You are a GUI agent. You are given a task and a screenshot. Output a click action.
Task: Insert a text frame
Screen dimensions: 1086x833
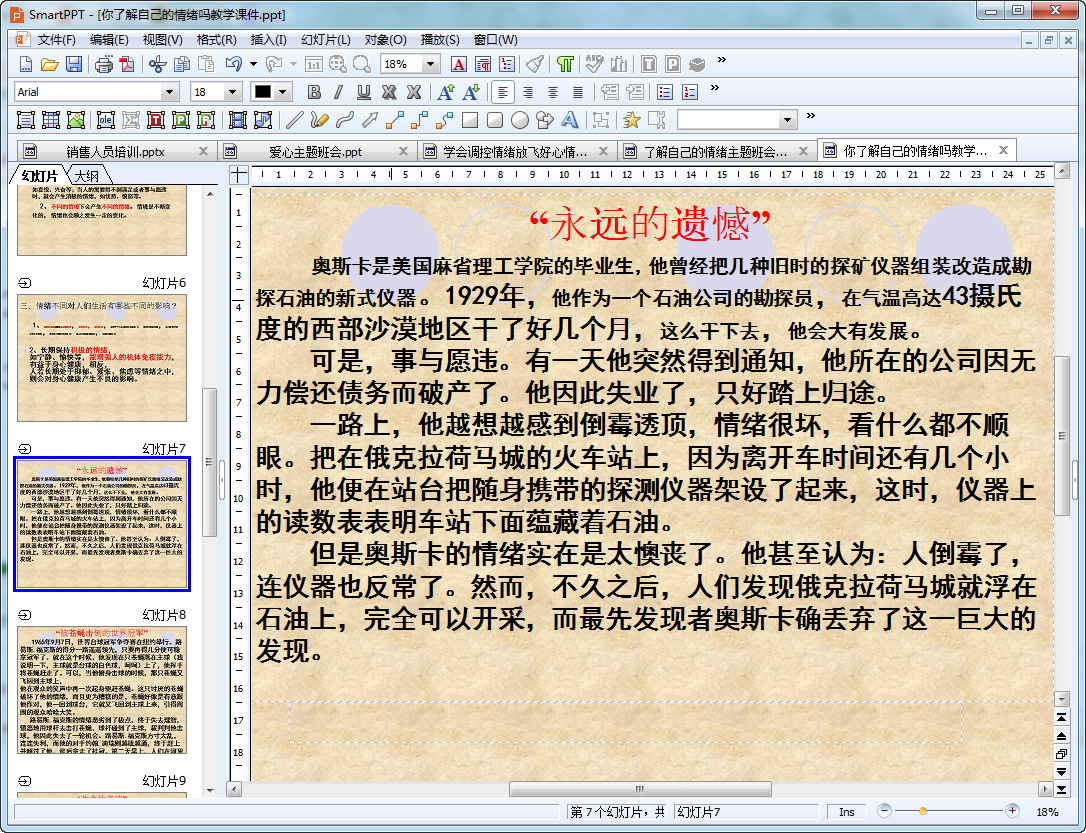(26, 120)
